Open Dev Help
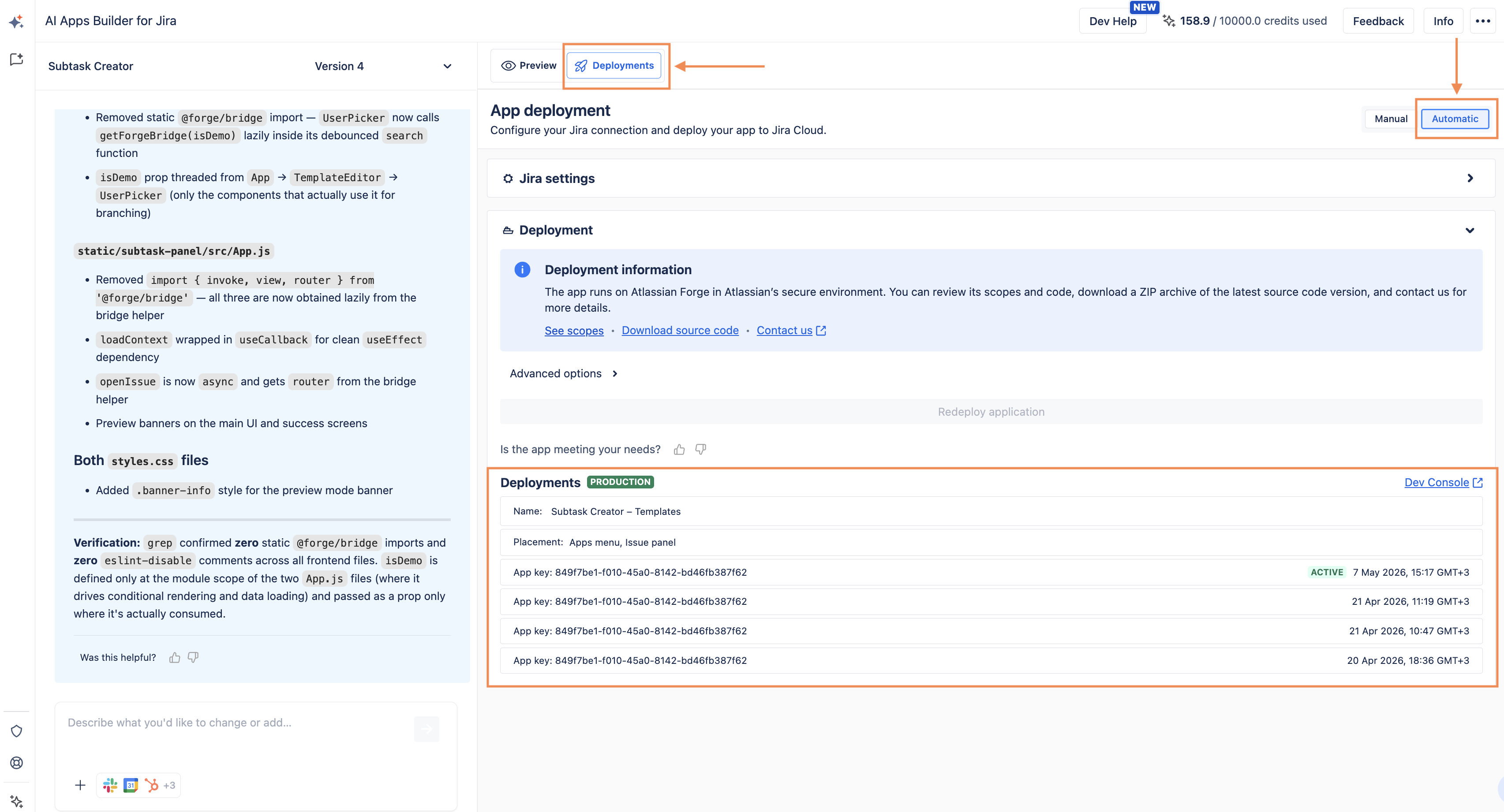This screenshot has width=1504, height=812. (x=1112, y=21)
